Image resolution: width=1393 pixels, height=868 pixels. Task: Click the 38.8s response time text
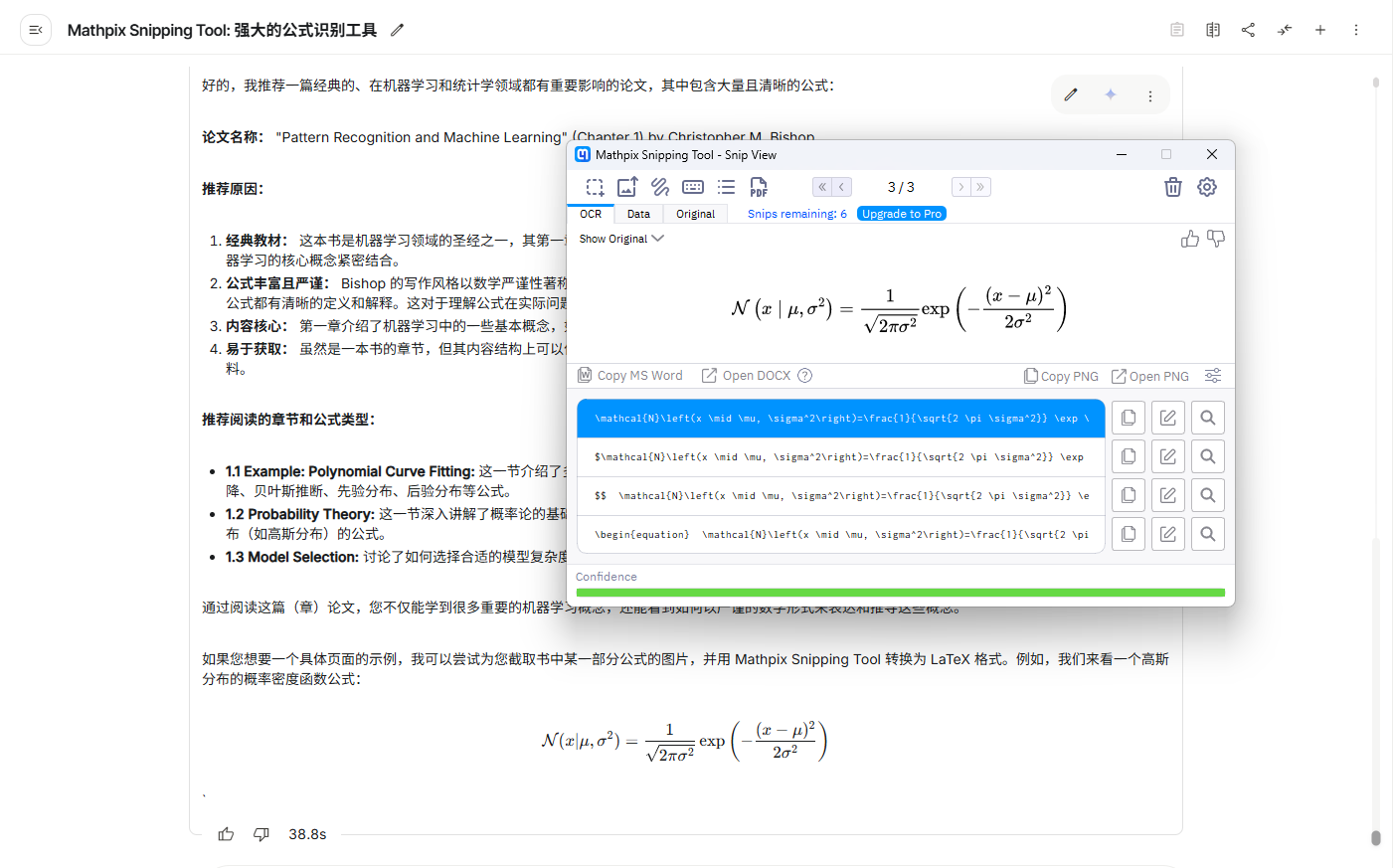pos(307,834)
